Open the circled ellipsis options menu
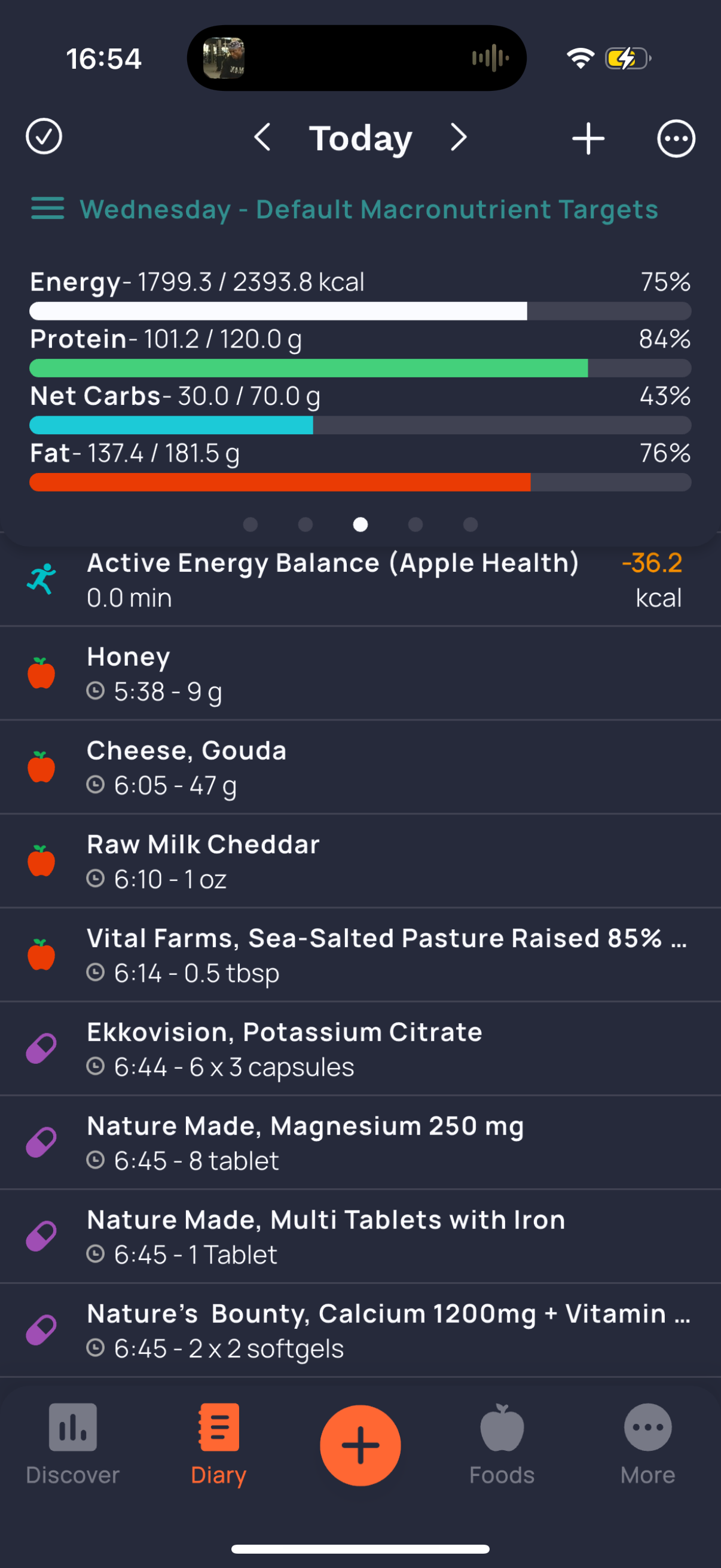 676,139
